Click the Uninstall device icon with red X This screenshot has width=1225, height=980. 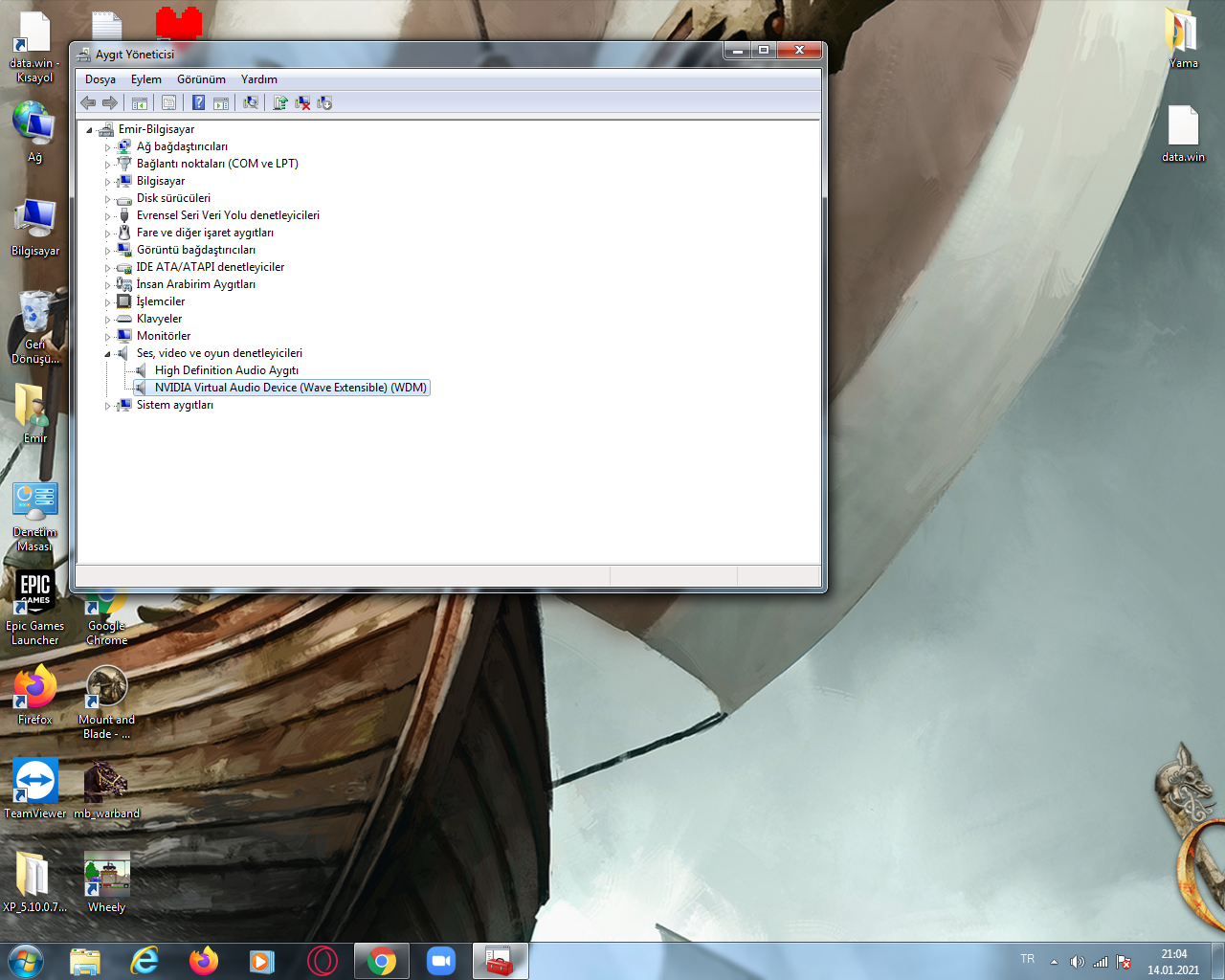coord(302,102)
